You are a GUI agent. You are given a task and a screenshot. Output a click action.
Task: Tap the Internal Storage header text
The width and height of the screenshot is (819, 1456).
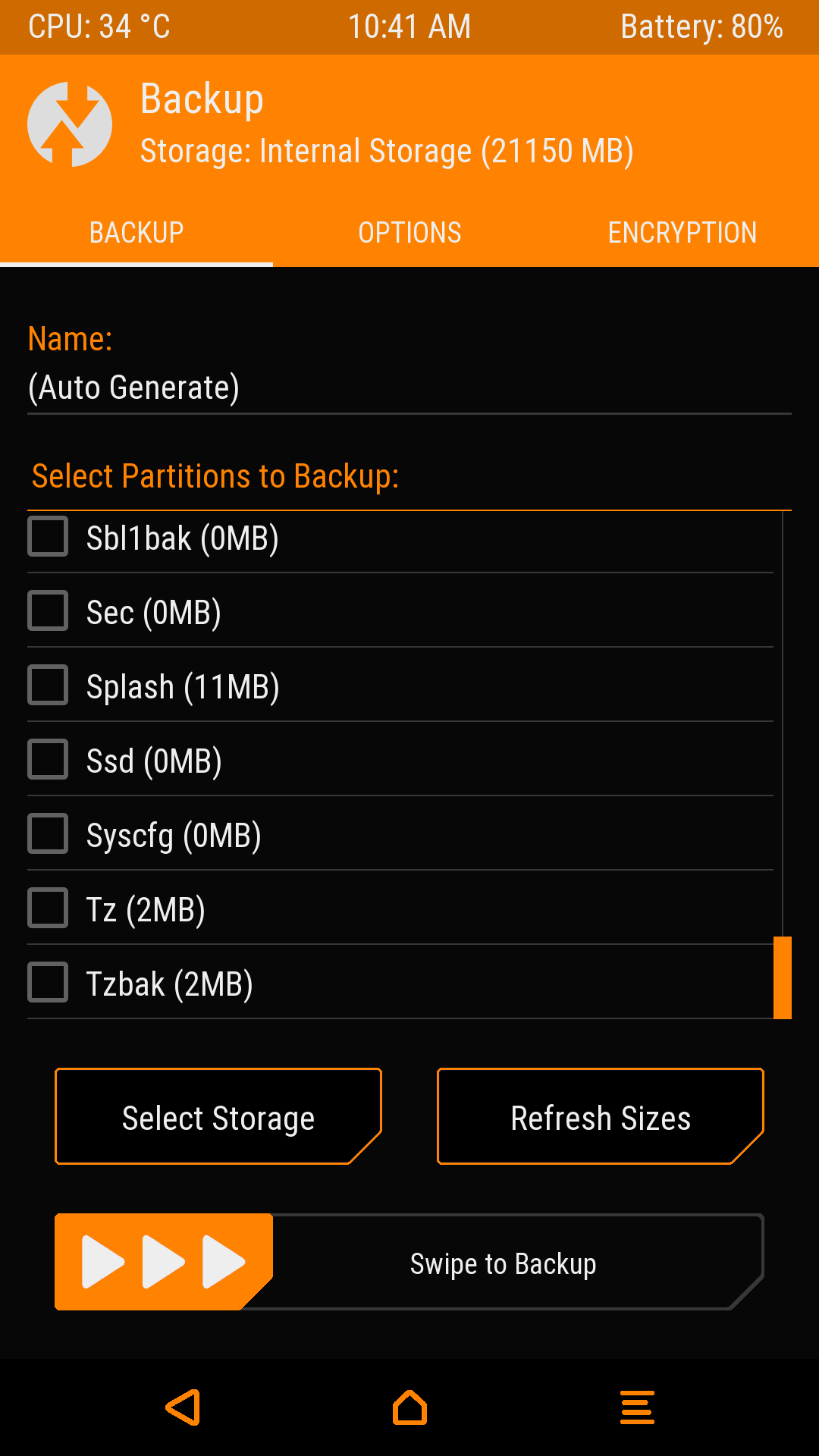coord(387,151)
